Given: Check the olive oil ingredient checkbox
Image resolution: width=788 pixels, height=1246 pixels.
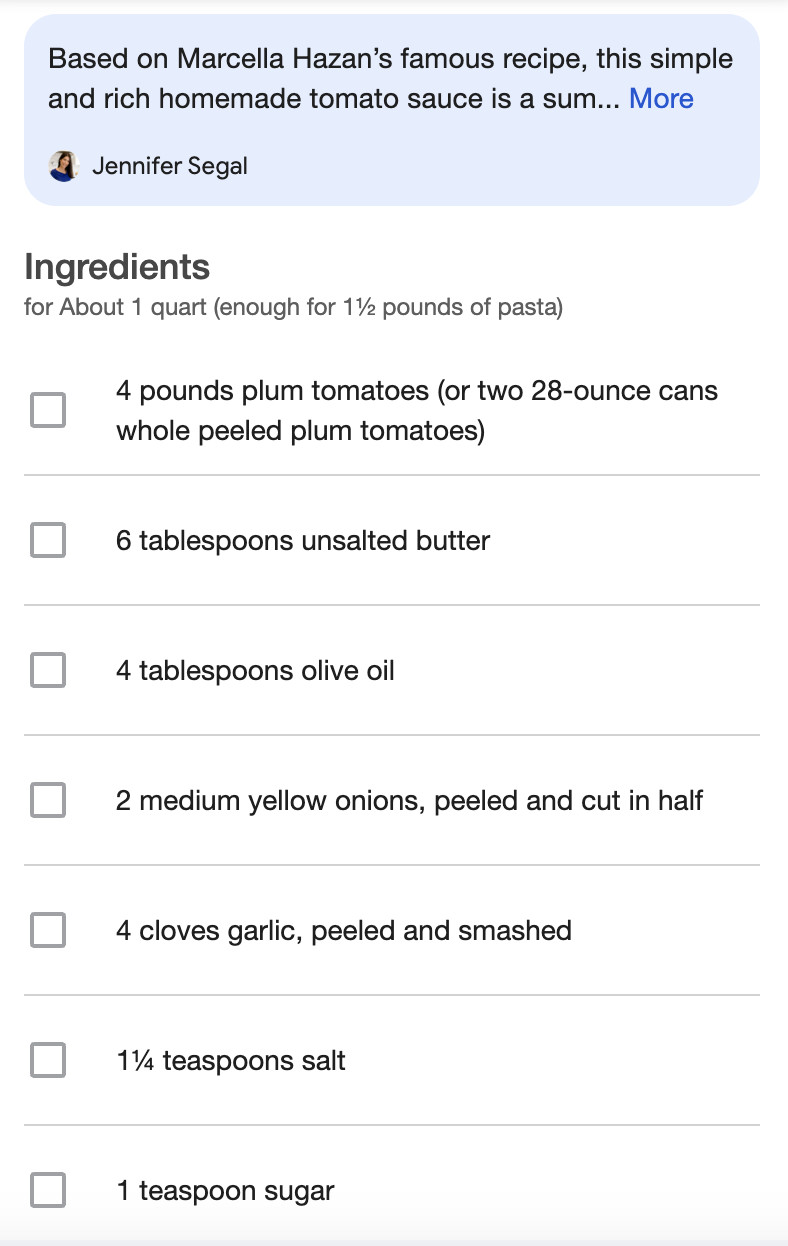Looking at the screenshot, I should (x=47, y=670).
